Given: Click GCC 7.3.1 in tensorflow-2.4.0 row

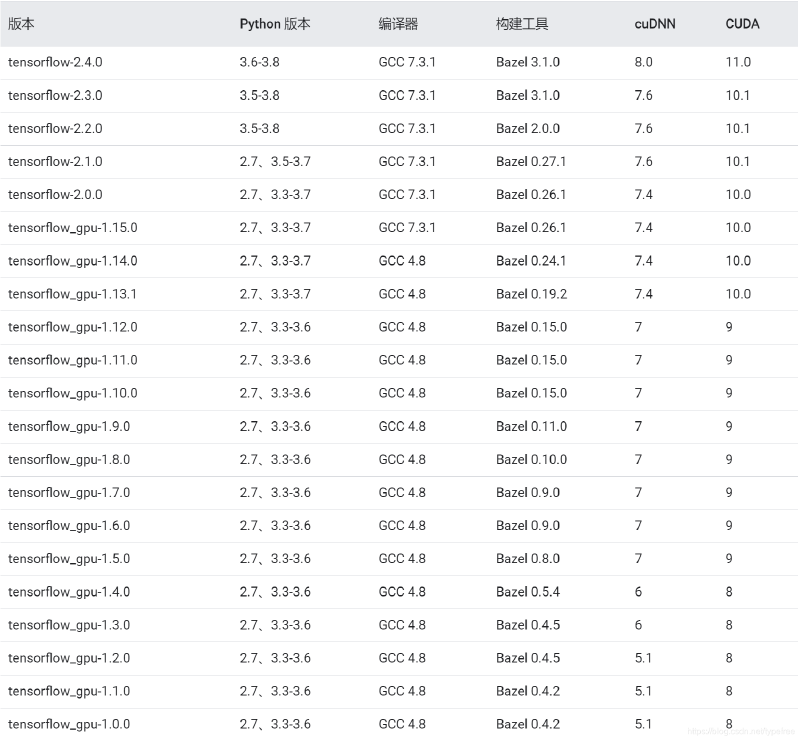Looking at the screenshot, I should pos(407,62).
